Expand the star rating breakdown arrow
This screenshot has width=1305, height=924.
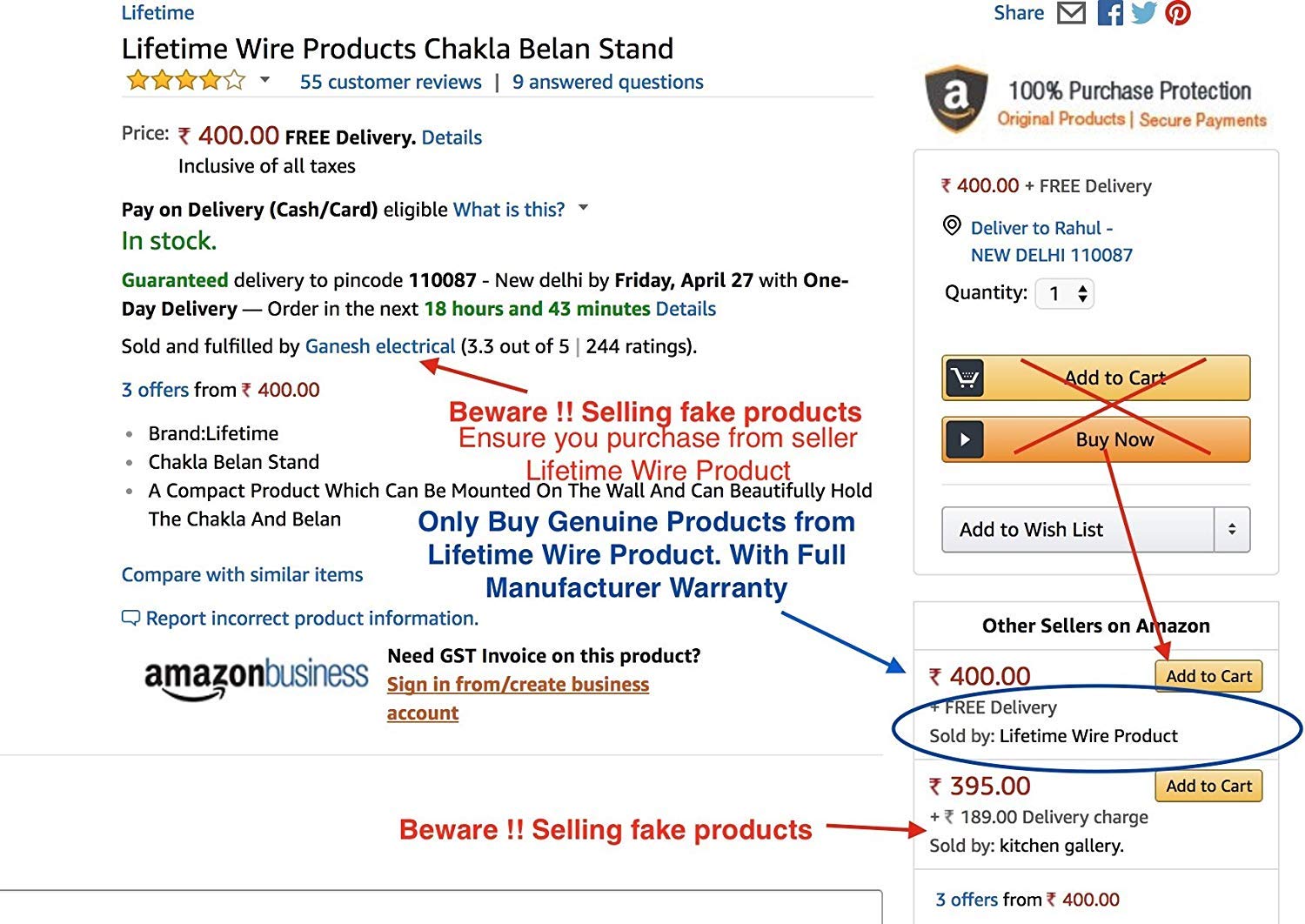[x=264, y=80]
